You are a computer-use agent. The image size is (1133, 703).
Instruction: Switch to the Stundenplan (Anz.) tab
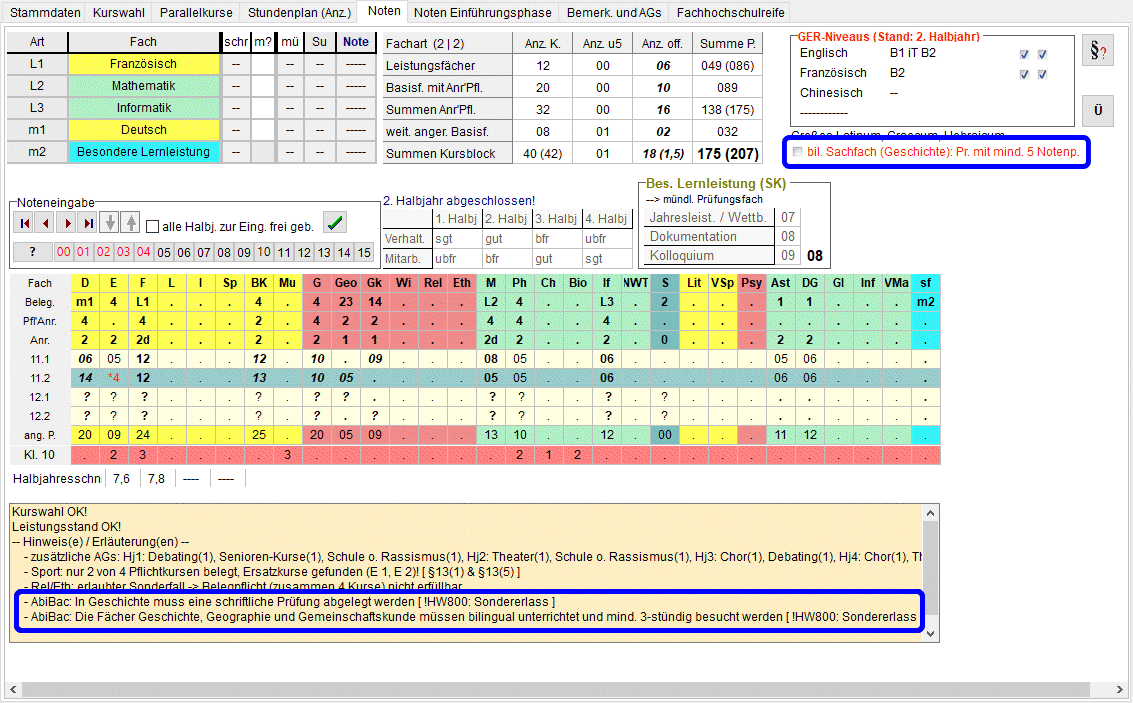298,13
